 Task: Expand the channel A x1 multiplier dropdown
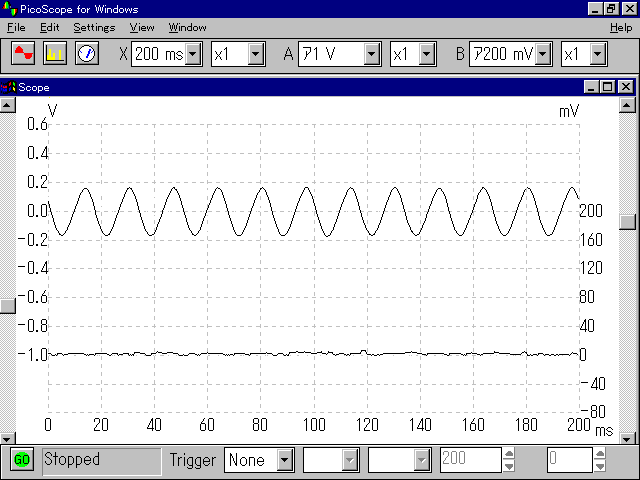click(427, 54)
